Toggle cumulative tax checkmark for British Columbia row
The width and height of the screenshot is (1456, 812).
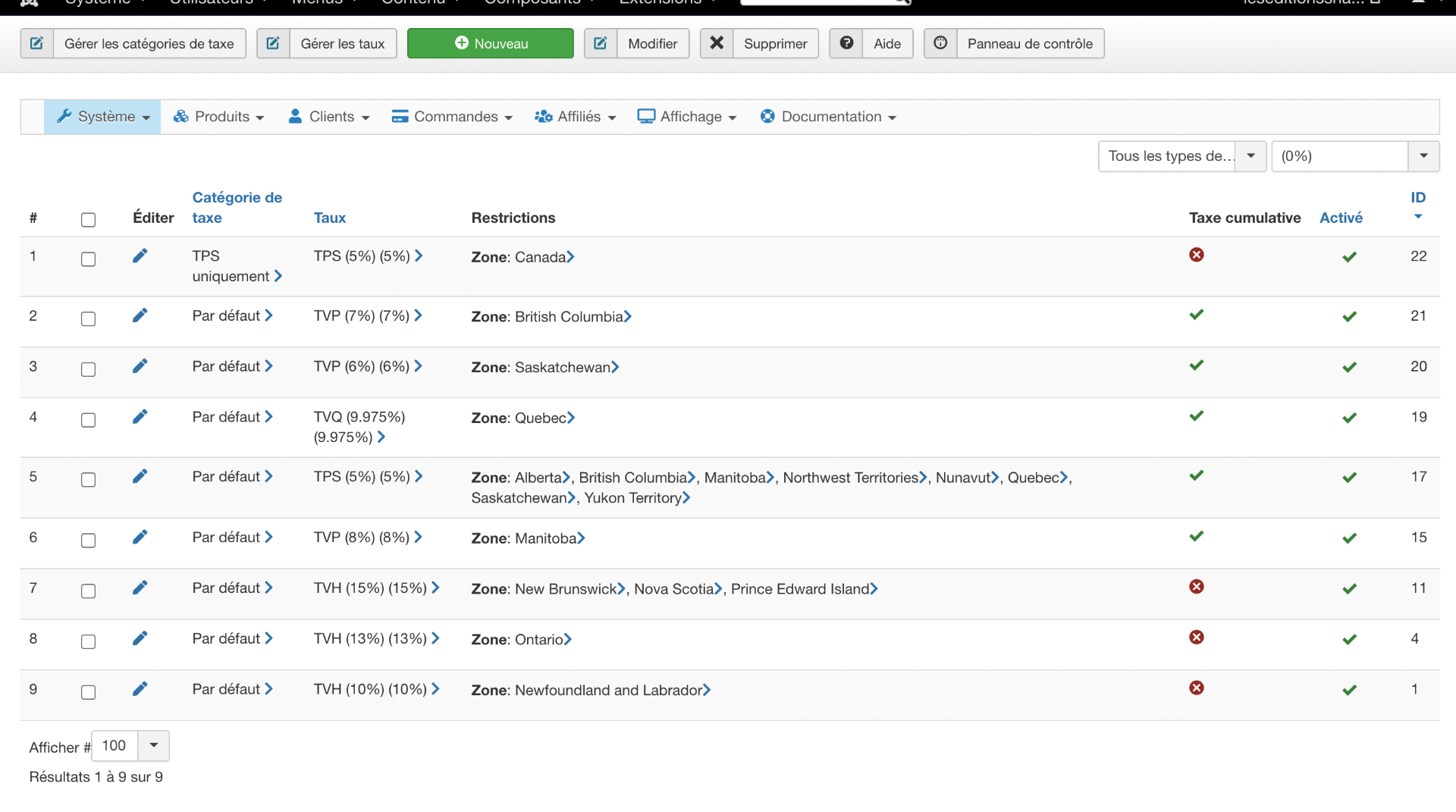tap(1197, 315)
